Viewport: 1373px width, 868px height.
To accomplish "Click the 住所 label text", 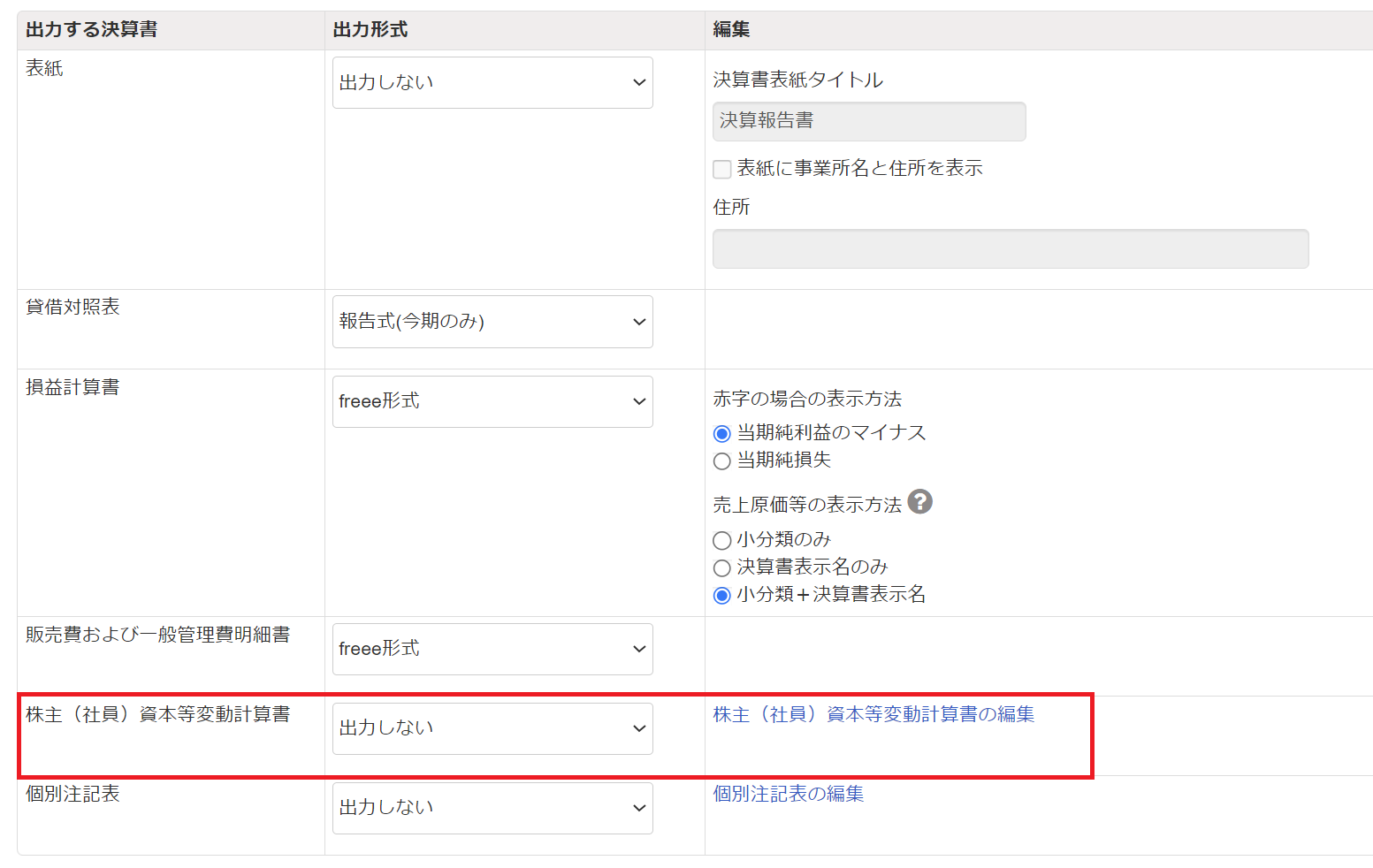I will (731, 207).
